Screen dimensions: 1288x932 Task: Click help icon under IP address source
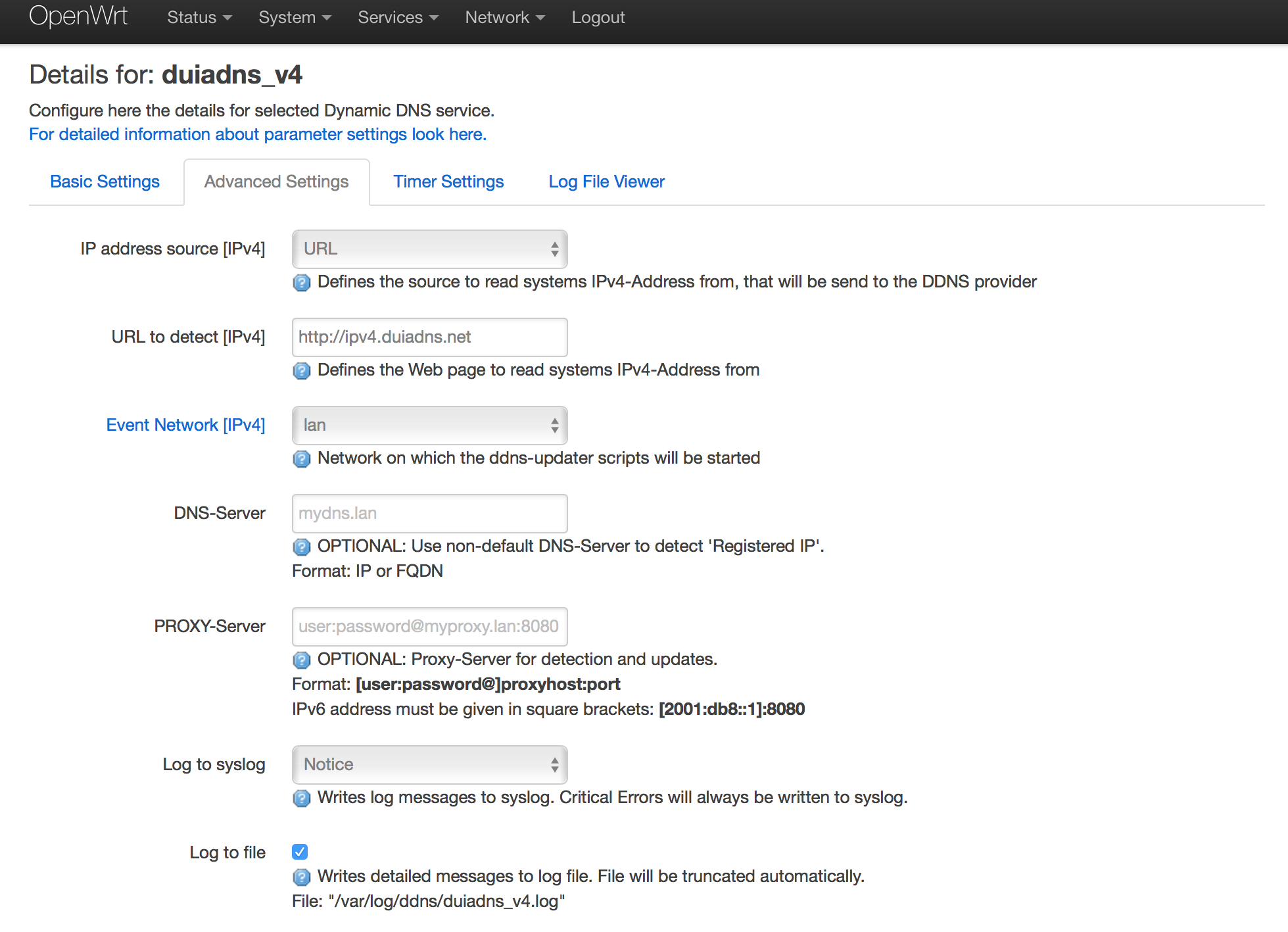302,283
